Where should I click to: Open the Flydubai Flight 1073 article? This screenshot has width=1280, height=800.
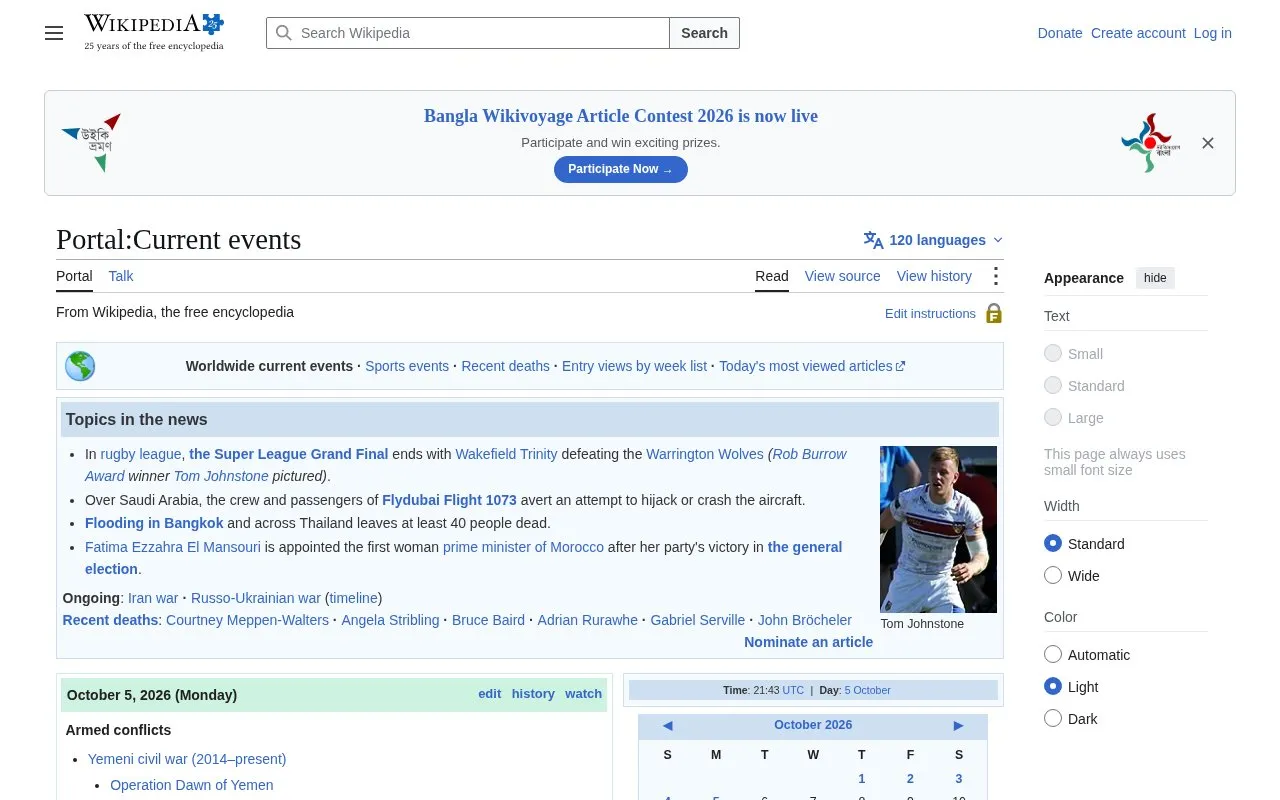[449, 500]
